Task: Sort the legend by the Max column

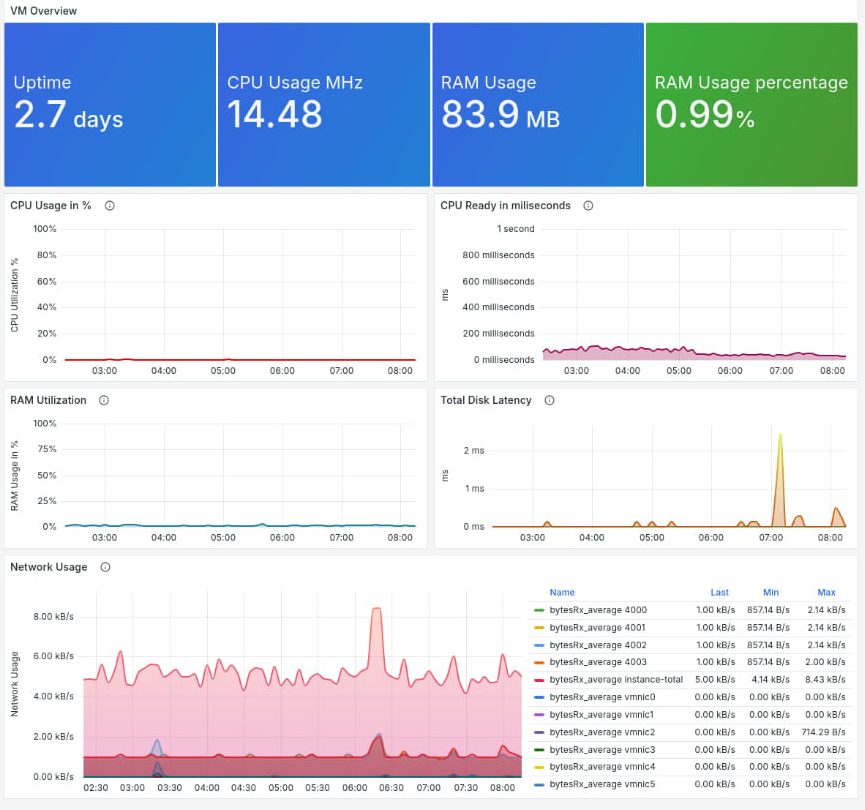Action: pyautogui.click(x=826, y=592)
